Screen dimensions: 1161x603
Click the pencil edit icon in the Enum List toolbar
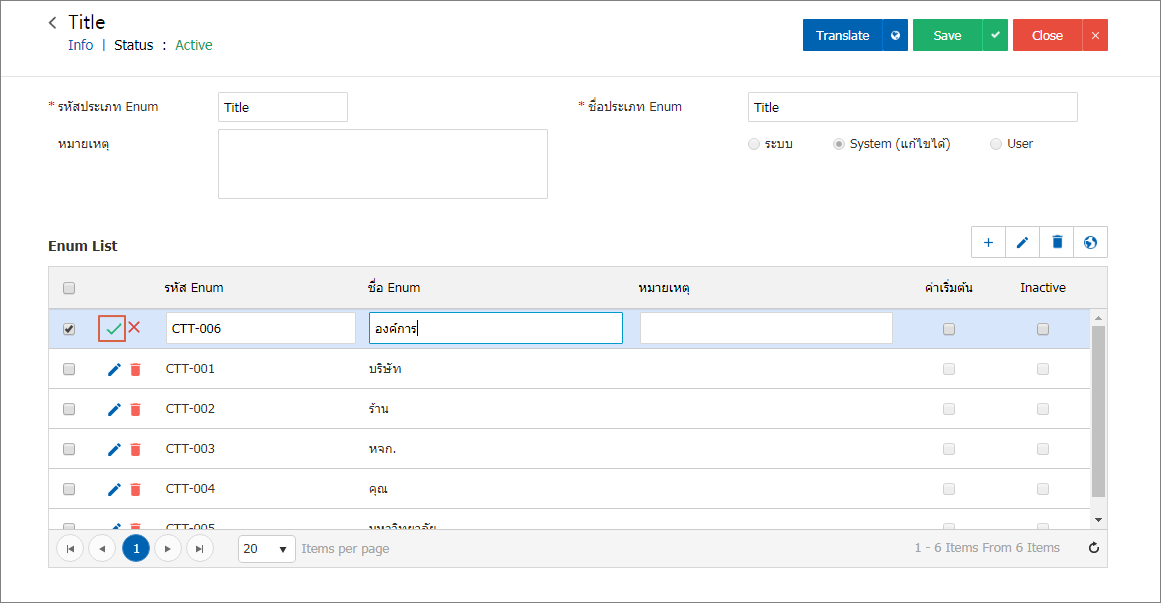1023,242
